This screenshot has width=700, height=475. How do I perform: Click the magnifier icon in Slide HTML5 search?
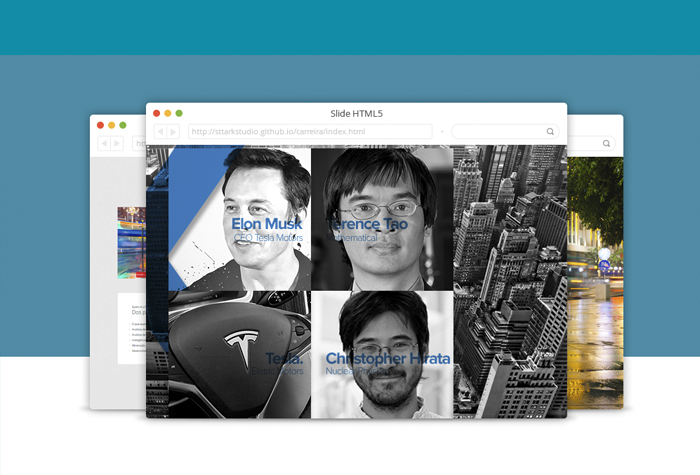(550, 131)
